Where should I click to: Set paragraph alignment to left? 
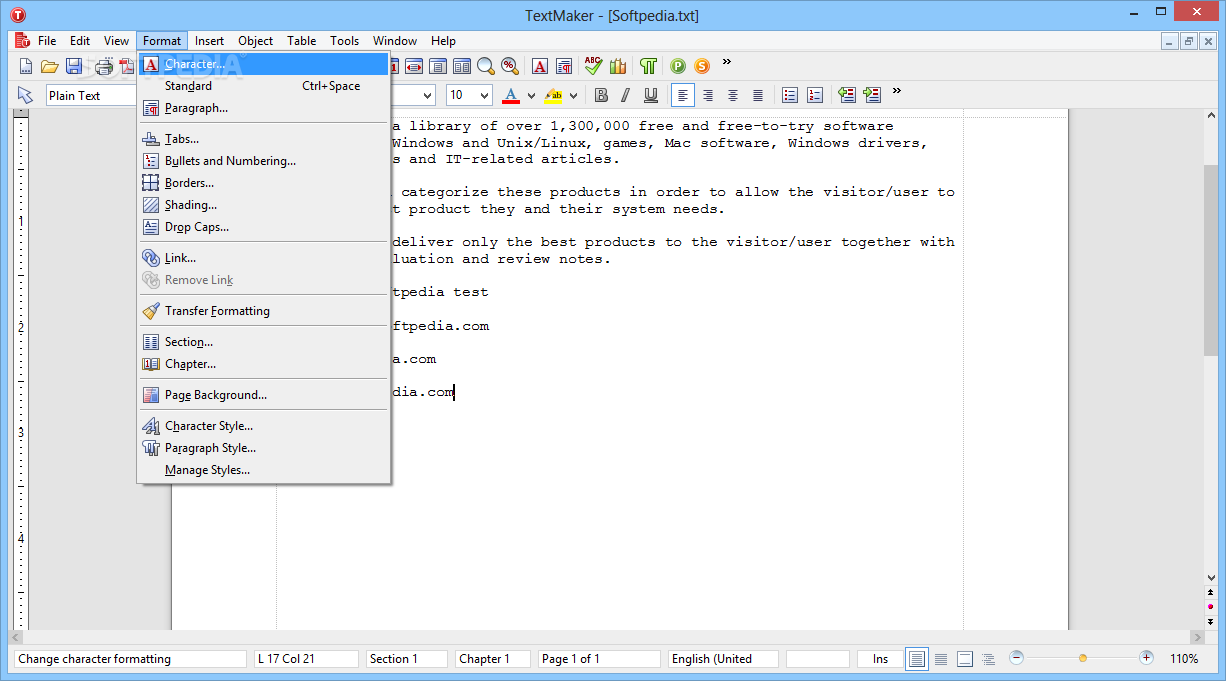point(683,95)
